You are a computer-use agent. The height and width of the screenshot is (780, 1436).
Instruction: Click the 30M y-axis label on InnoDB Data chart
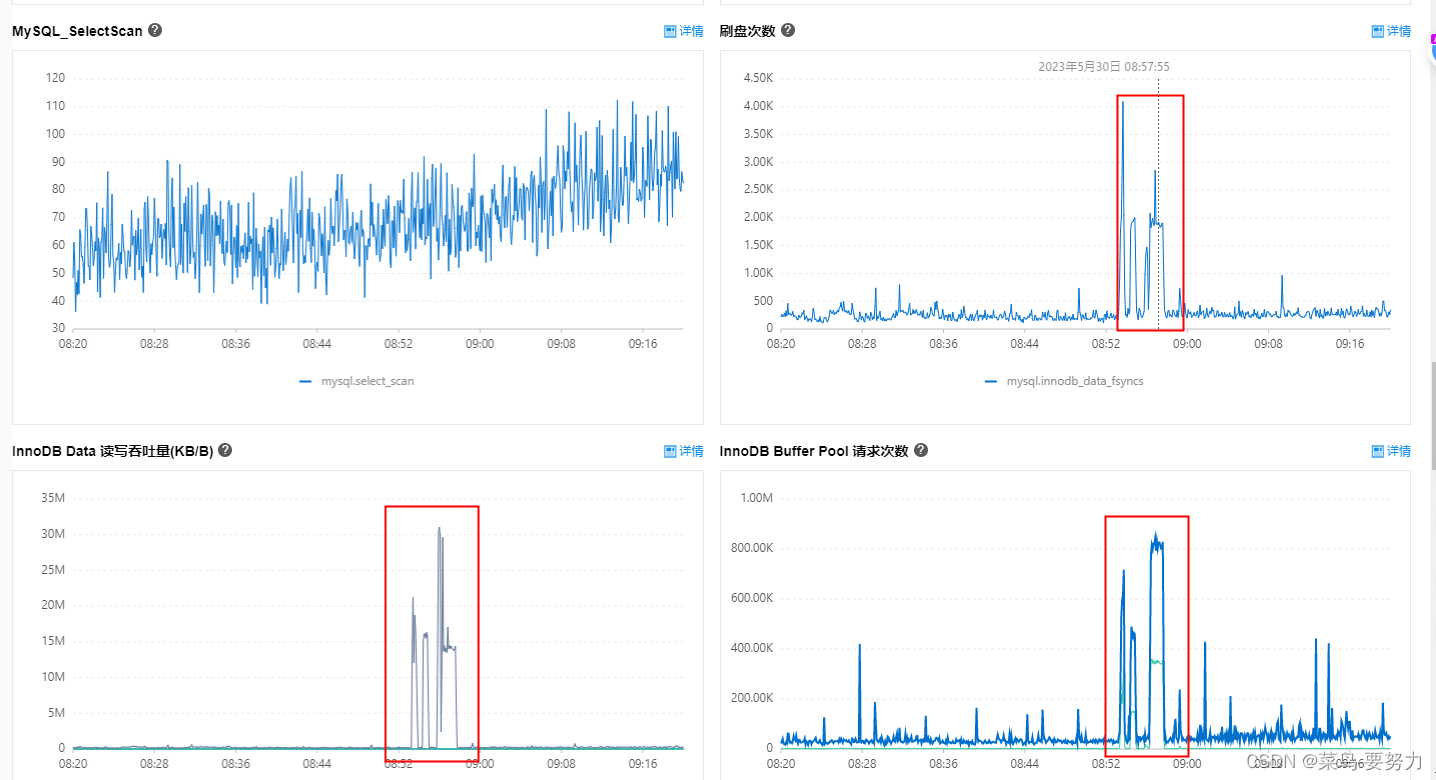(x=54, y=534)
